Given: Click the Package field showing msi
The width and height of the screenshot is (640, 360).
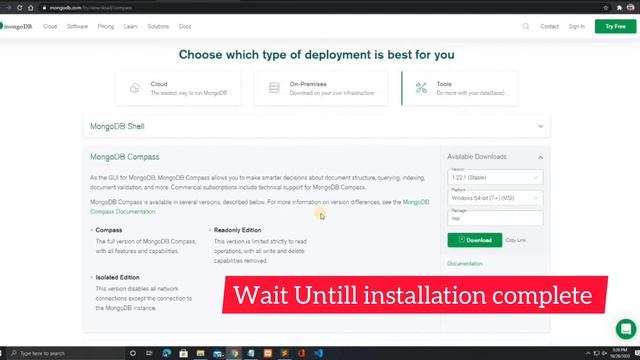Looking at the screenshot, I should 495,218.
